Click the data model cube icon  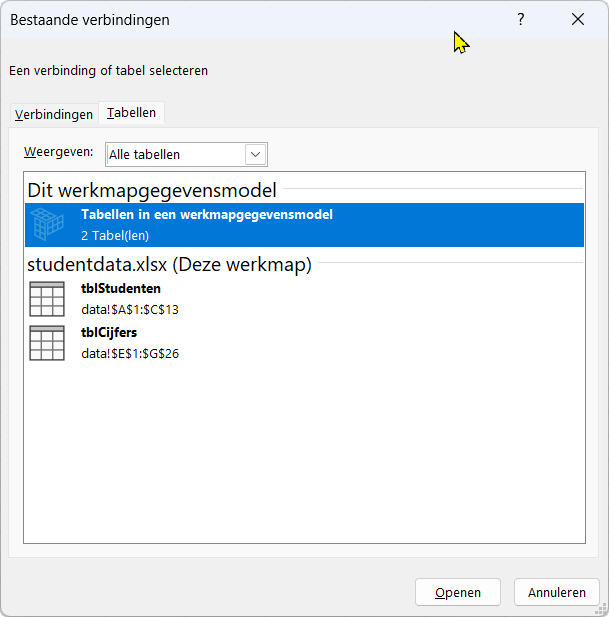point(46,225)
